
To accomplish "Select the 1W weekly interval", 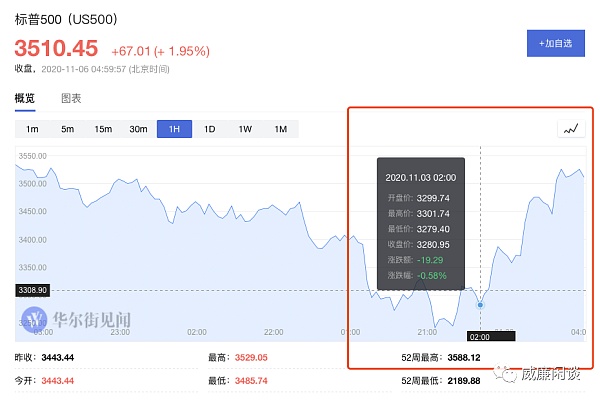I will click(245, 129).
